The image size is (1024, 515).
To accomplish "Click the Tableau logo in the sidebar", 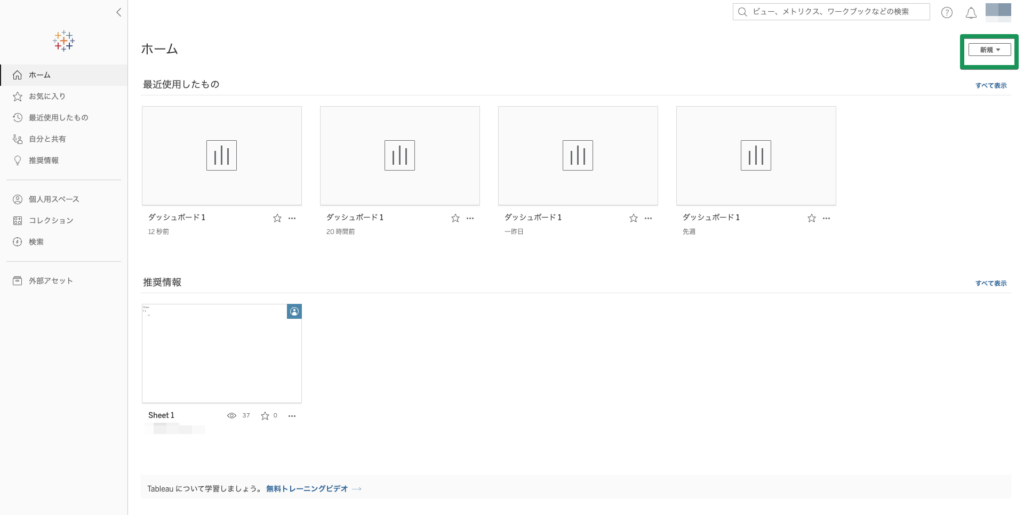I will [63, 41].
